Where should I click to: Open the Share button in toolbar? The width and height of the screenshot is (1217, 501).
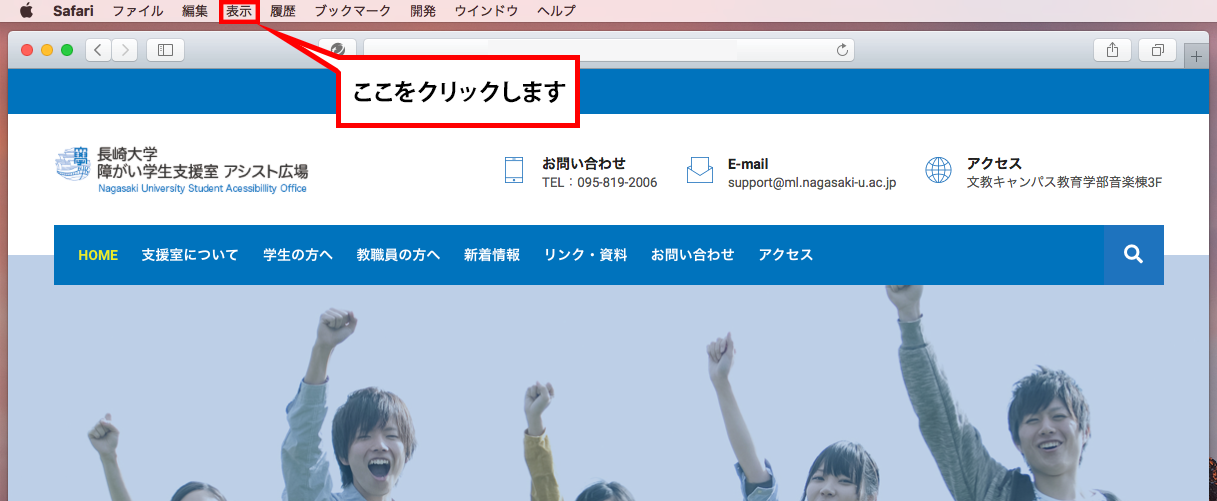[1112, 49]
